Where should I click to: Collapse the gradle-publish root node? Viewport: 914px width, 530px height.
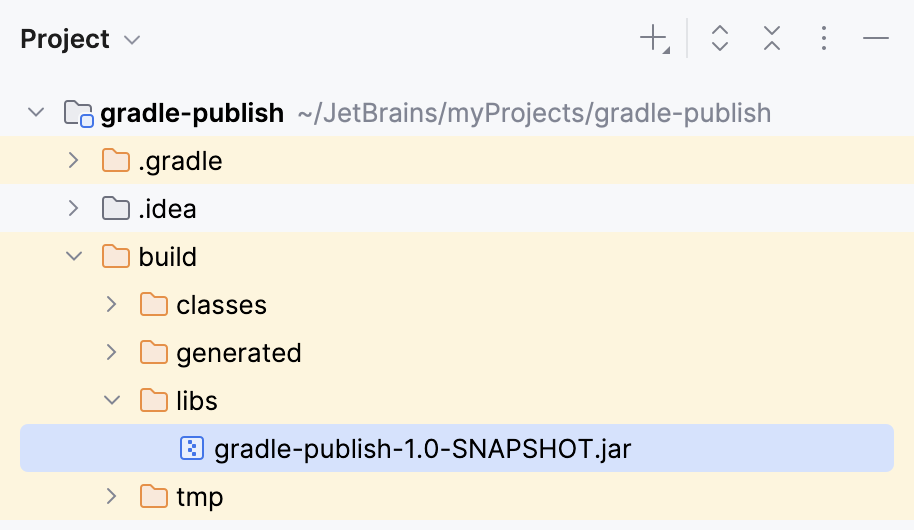point(36,112)
